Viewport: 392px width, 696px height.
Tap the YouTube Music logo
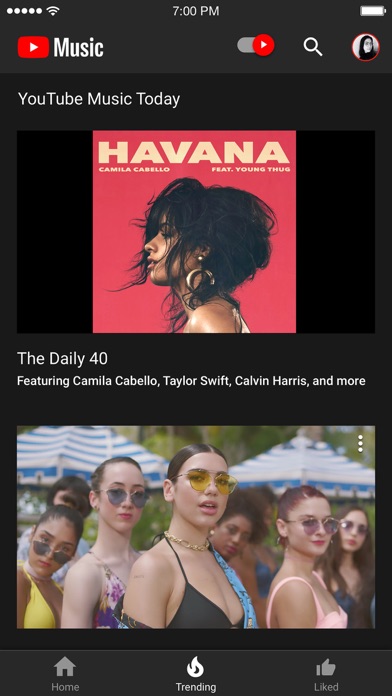[x=61, y=47]
